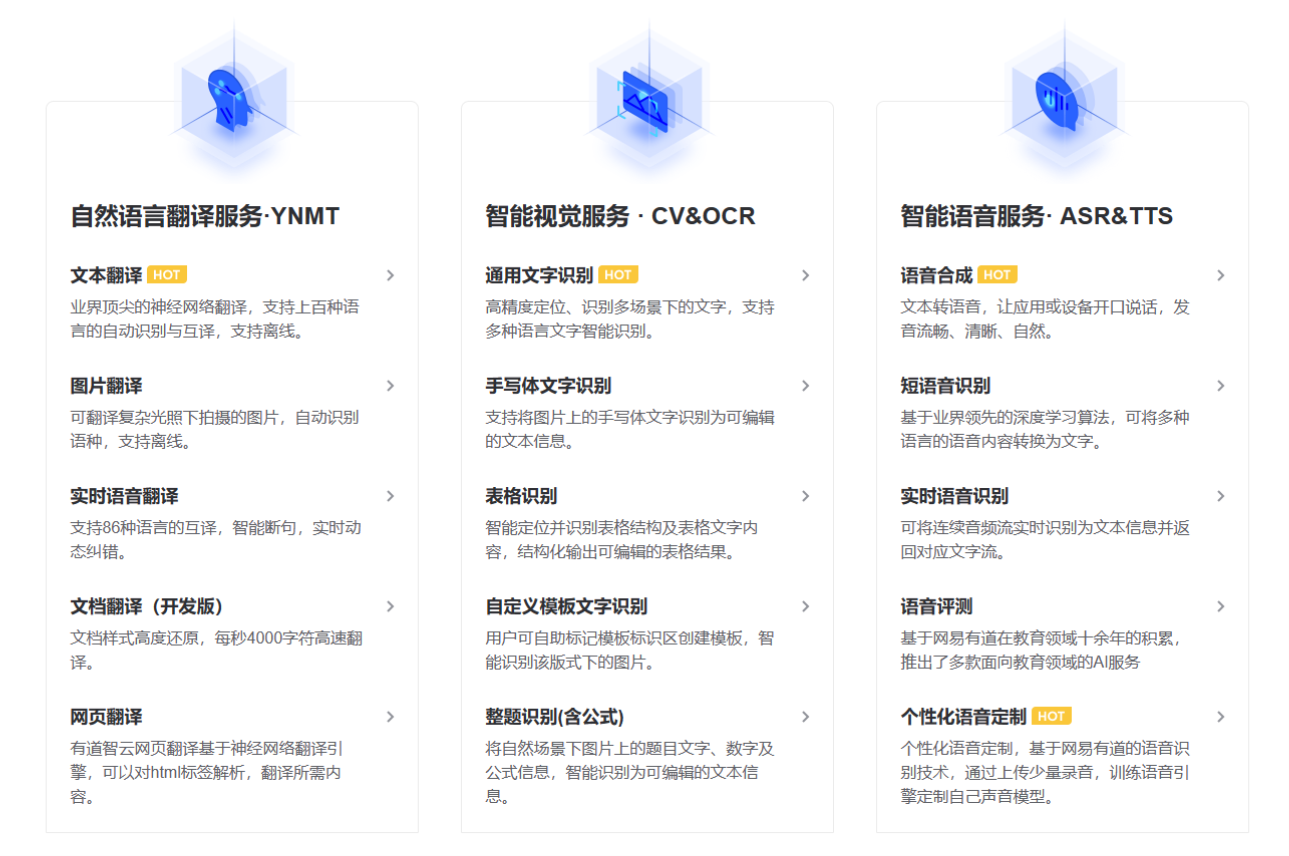Viewport: 1289px width, 856px height.
Task: Click the HOT badge beside 通用文字识别
Action: tap(618, 275)
